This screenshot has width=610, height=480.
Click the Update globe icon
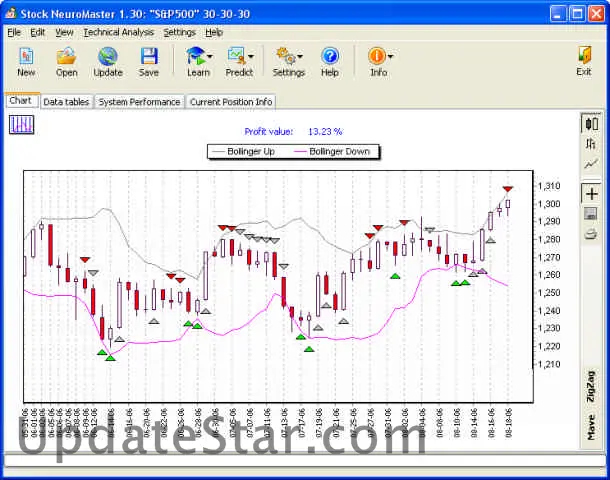[108, 57]
